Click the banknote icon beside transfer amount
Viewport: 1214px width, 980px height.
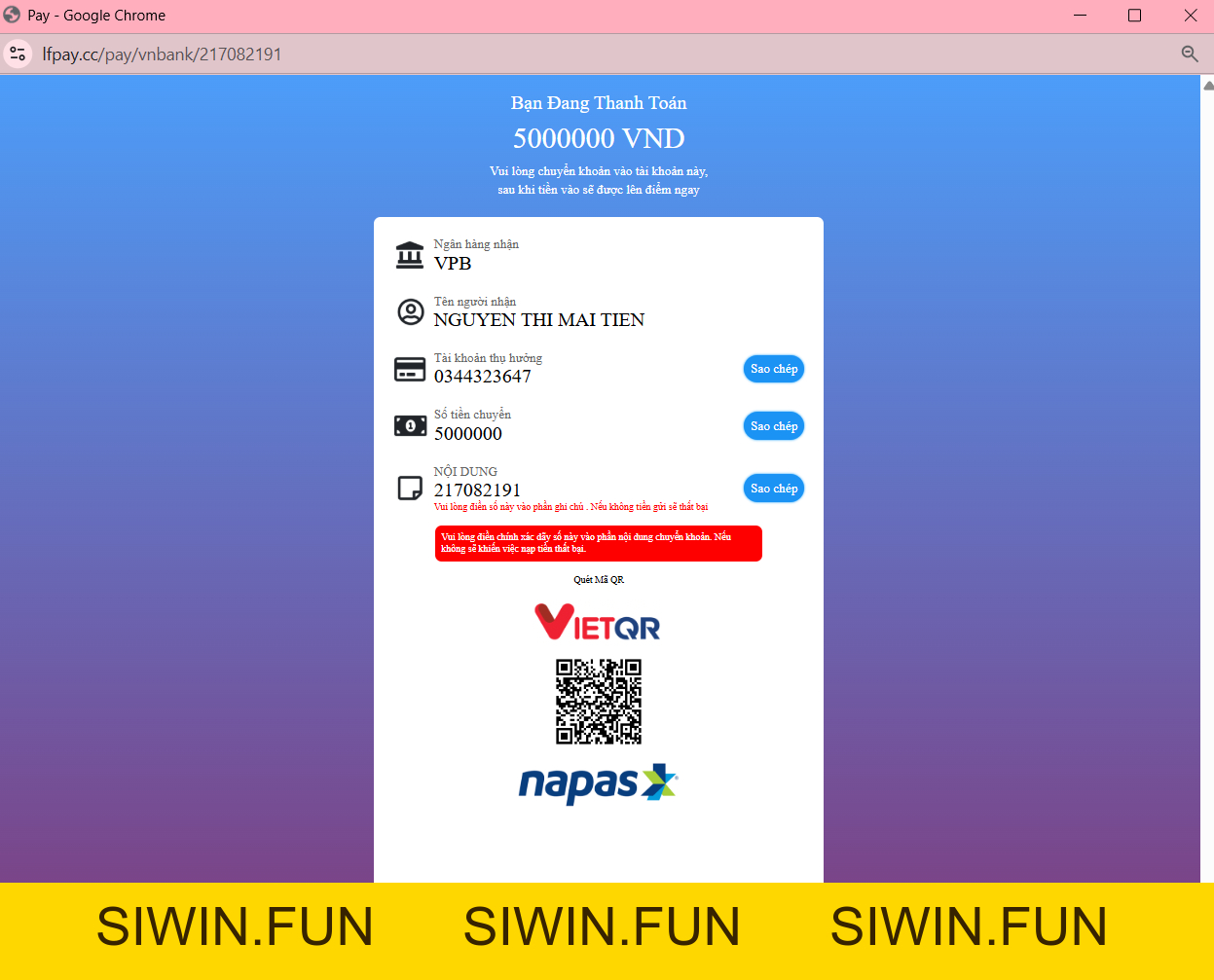coord(410,425)
